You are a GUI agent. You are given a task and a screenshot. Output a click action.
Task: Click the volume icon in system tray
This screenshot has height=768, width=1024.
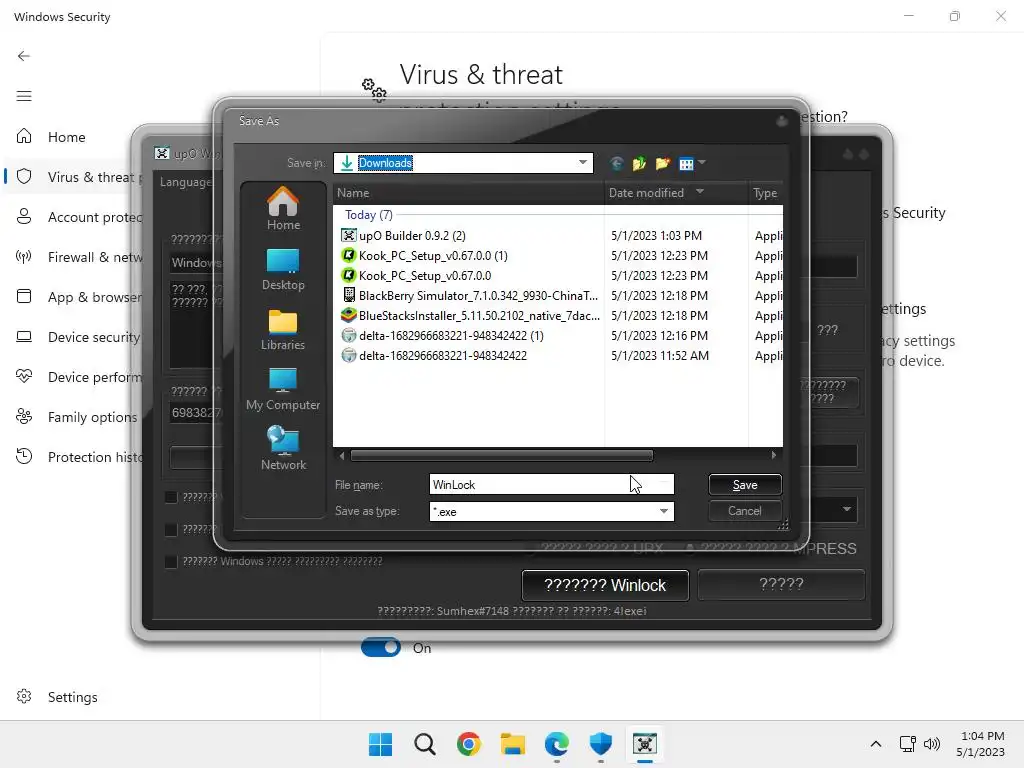click(x=932, y=744)
